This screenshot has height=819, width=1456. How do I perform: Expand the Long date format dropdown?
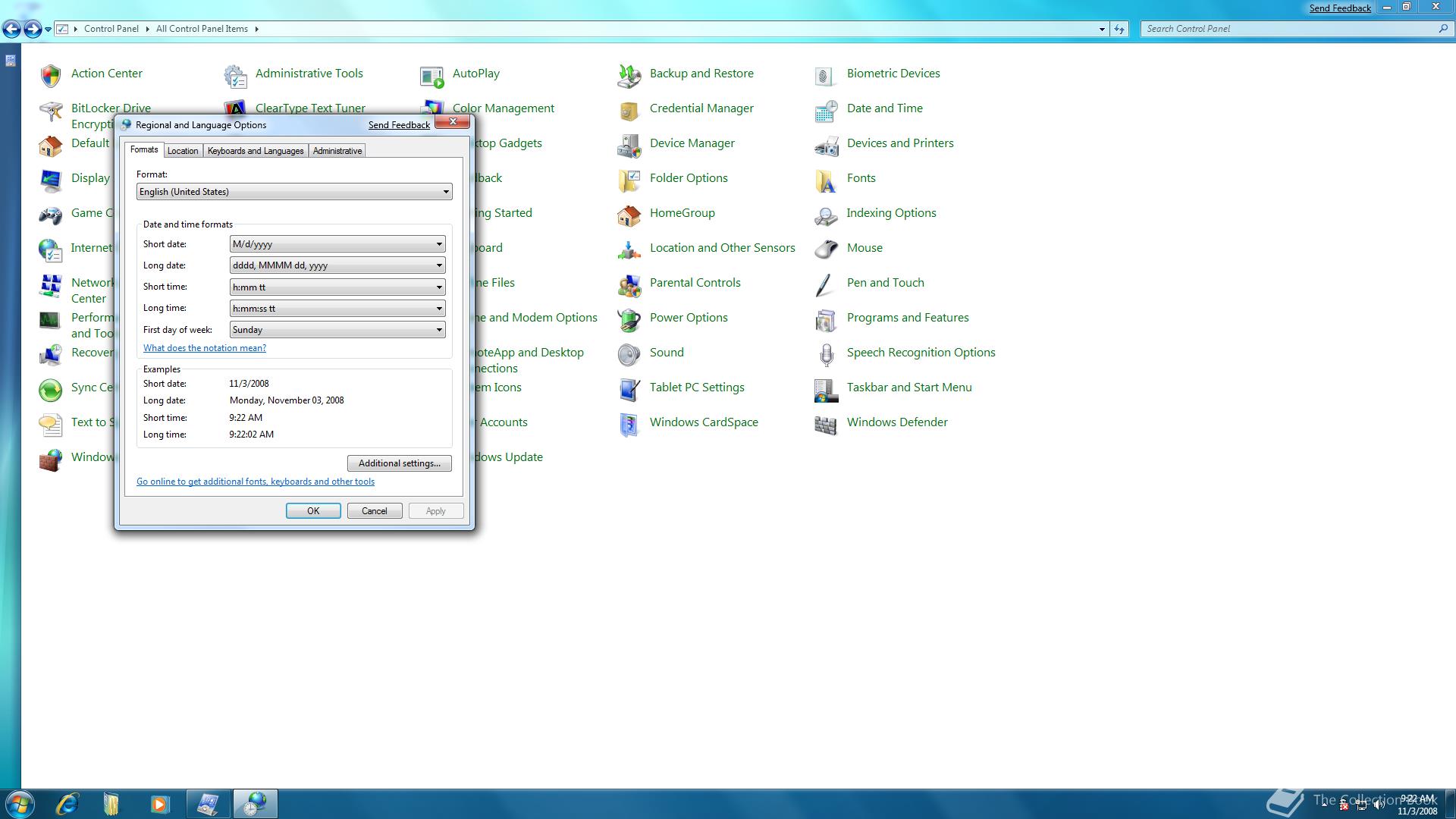pyautogui.click(x=337, y=265)
